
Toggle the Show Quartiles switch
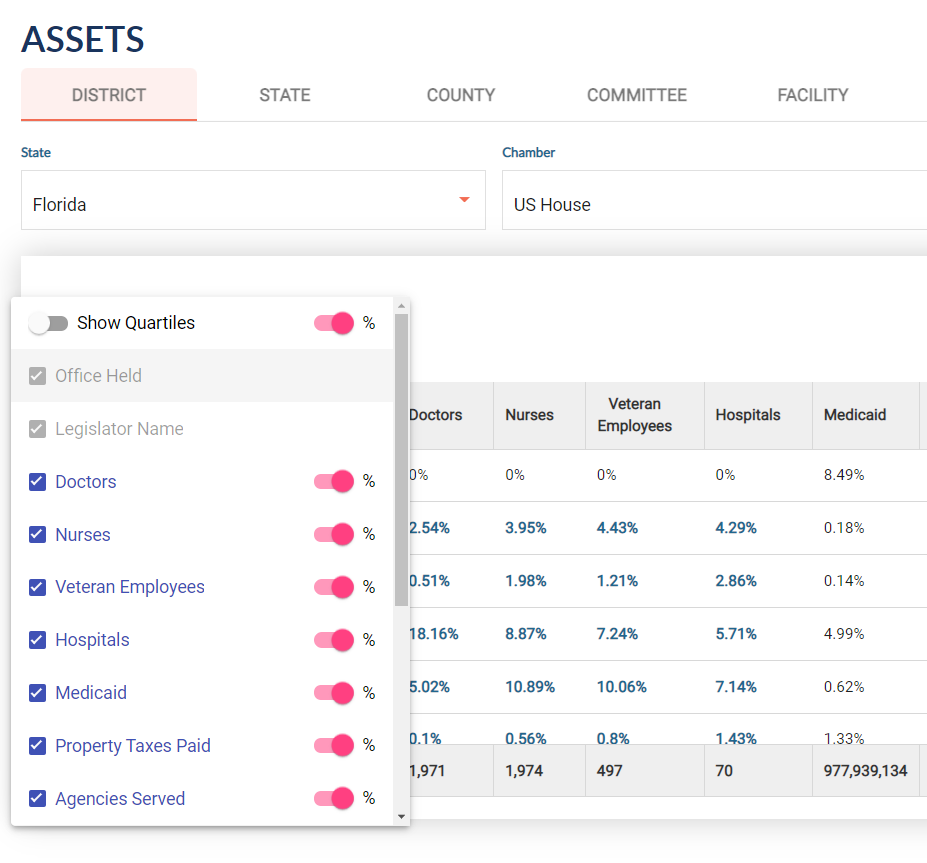click(48, 324)
